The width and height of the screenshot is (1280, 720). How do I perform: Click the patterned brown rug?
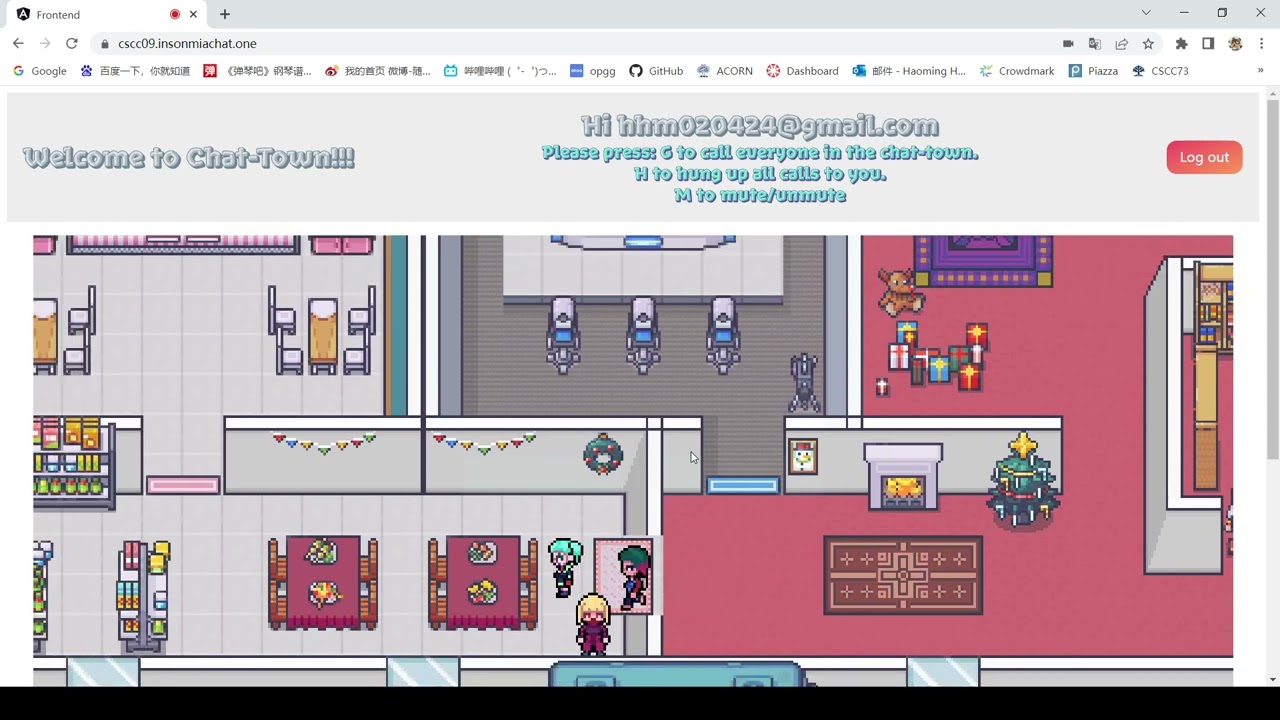pyautogui.click(x=903, y=575)
